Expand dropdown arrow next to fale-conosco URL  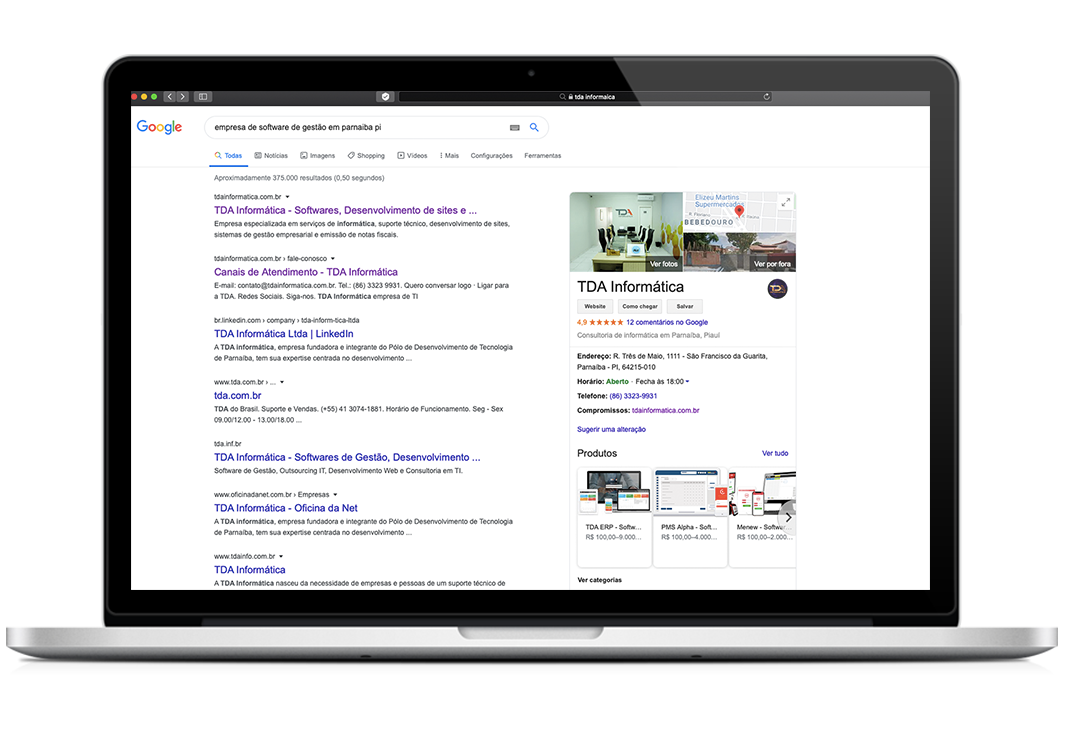pyautogui.click(x=332, y=259)
